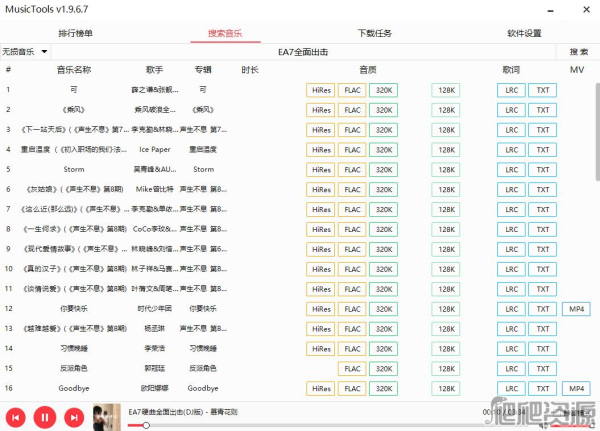
Task: Open the 无损音乐 source dropdown
Action: (x=26, y=51)
